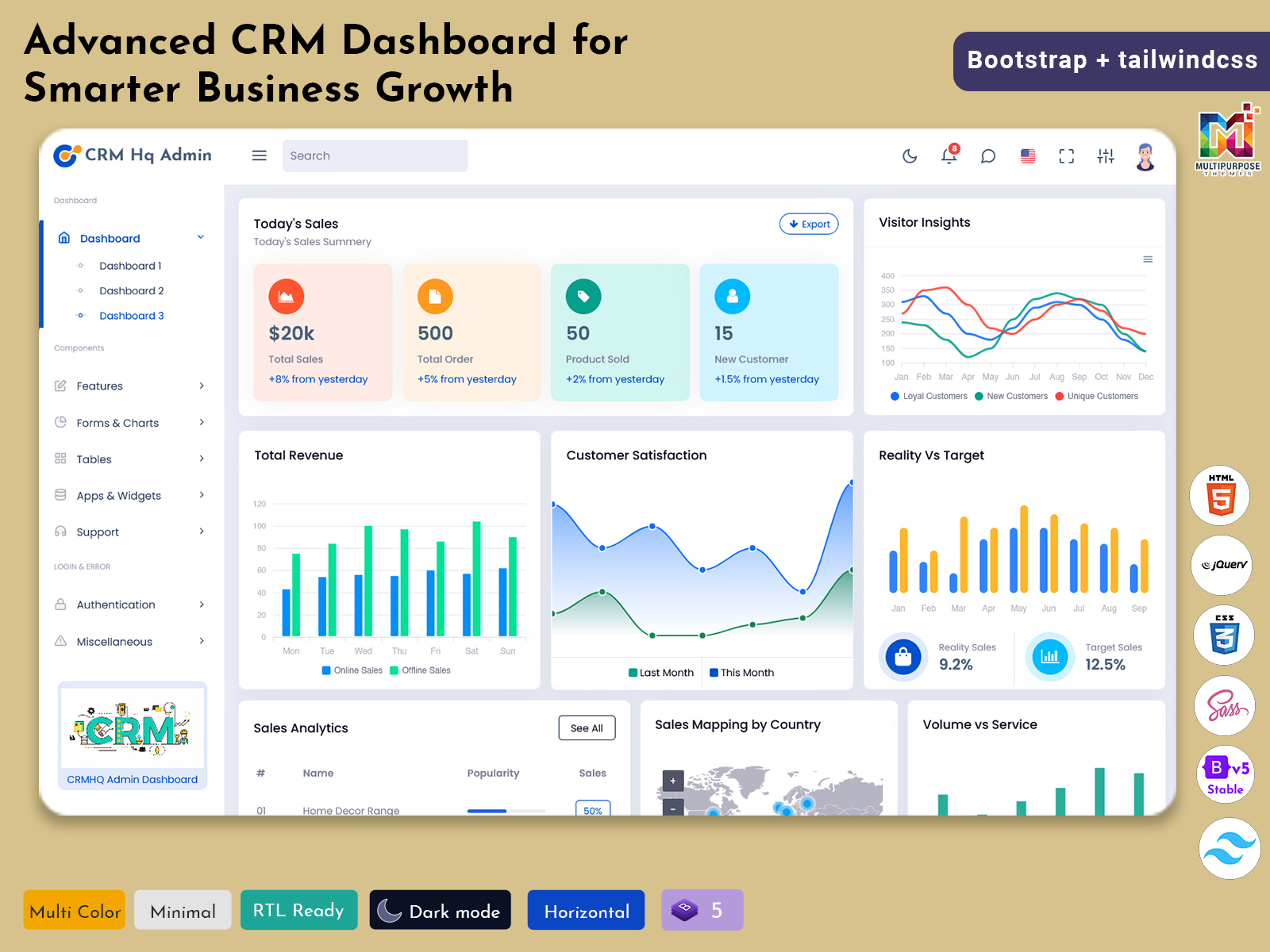Expand the Authentication menu chevron
Viewport: 1270px width, 952px height.
pyautogui.click(x=202, y=605)
